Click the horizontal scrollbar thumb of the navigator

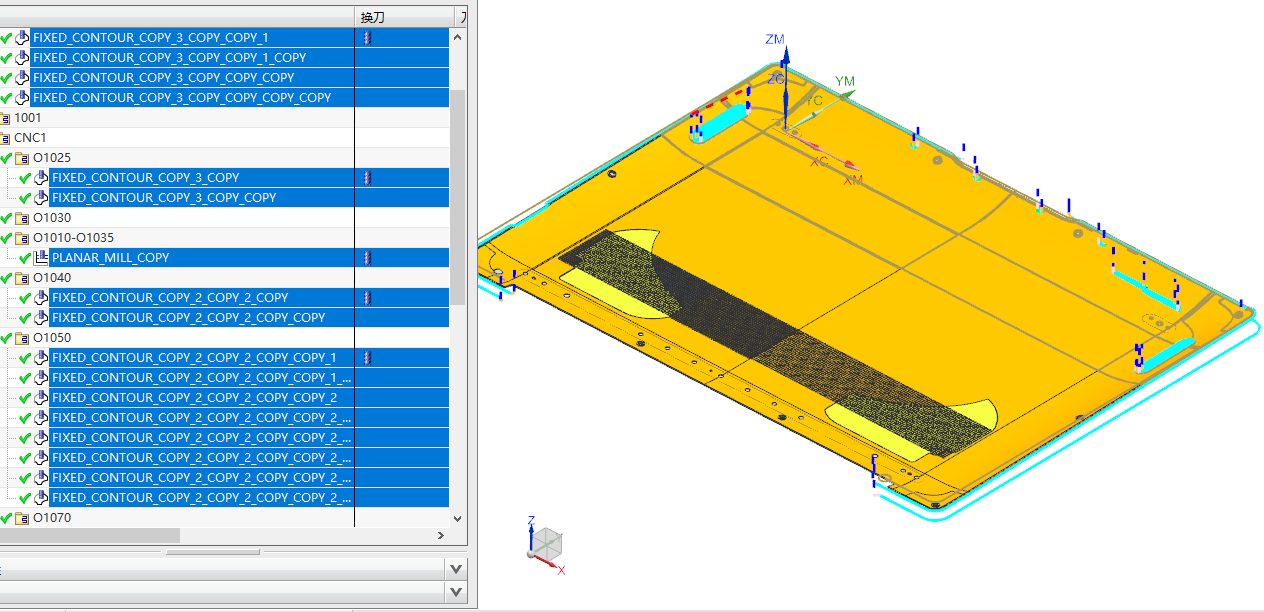click(90, 536)
